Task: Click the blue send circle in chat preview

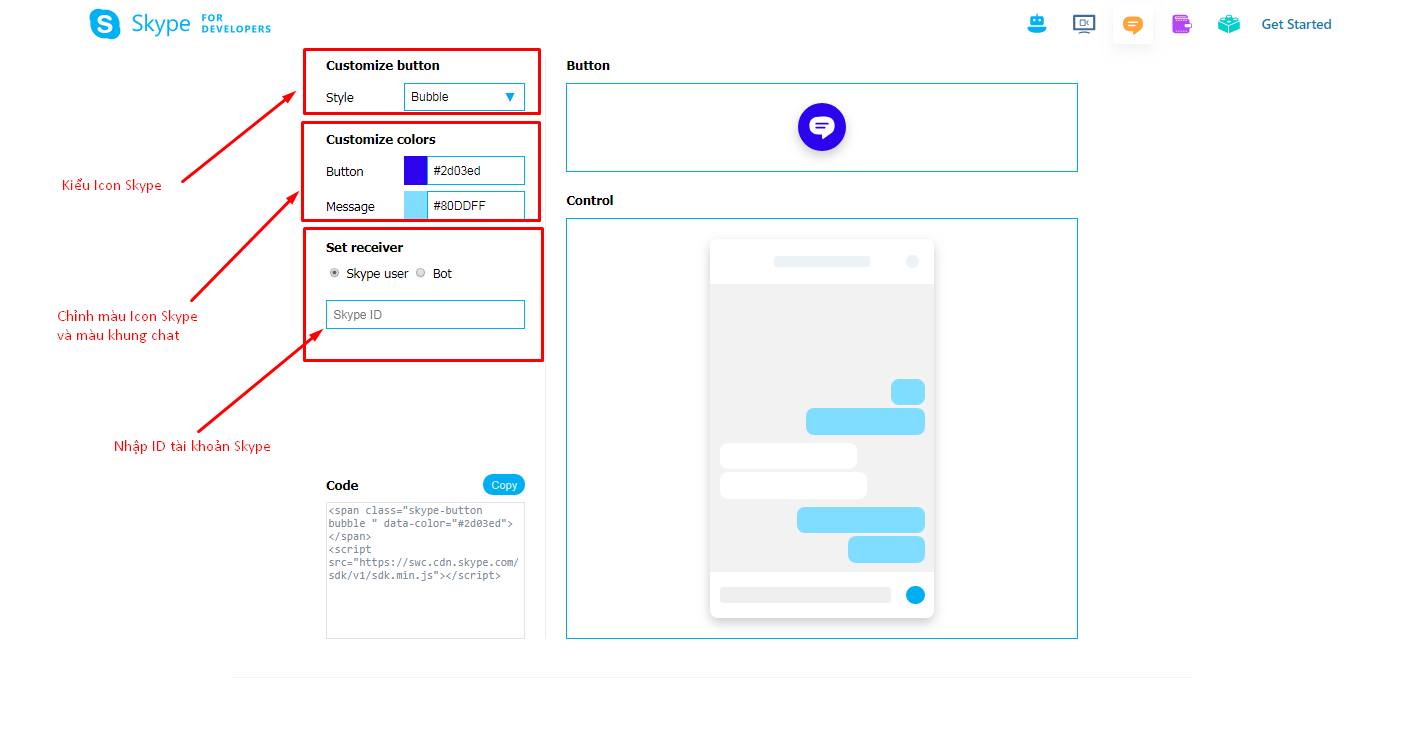Action: click(x=915, y=595)
